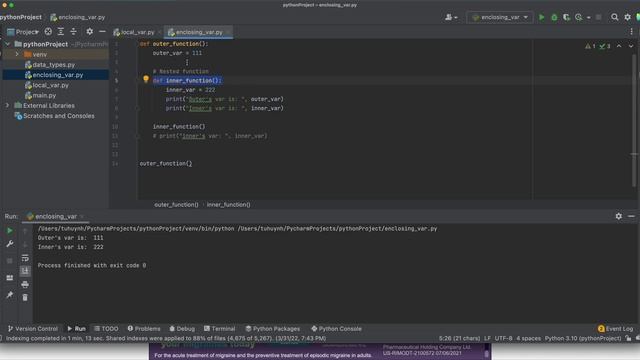
Task: Click inner_function() breadcrumb
Action: point(228,204)
